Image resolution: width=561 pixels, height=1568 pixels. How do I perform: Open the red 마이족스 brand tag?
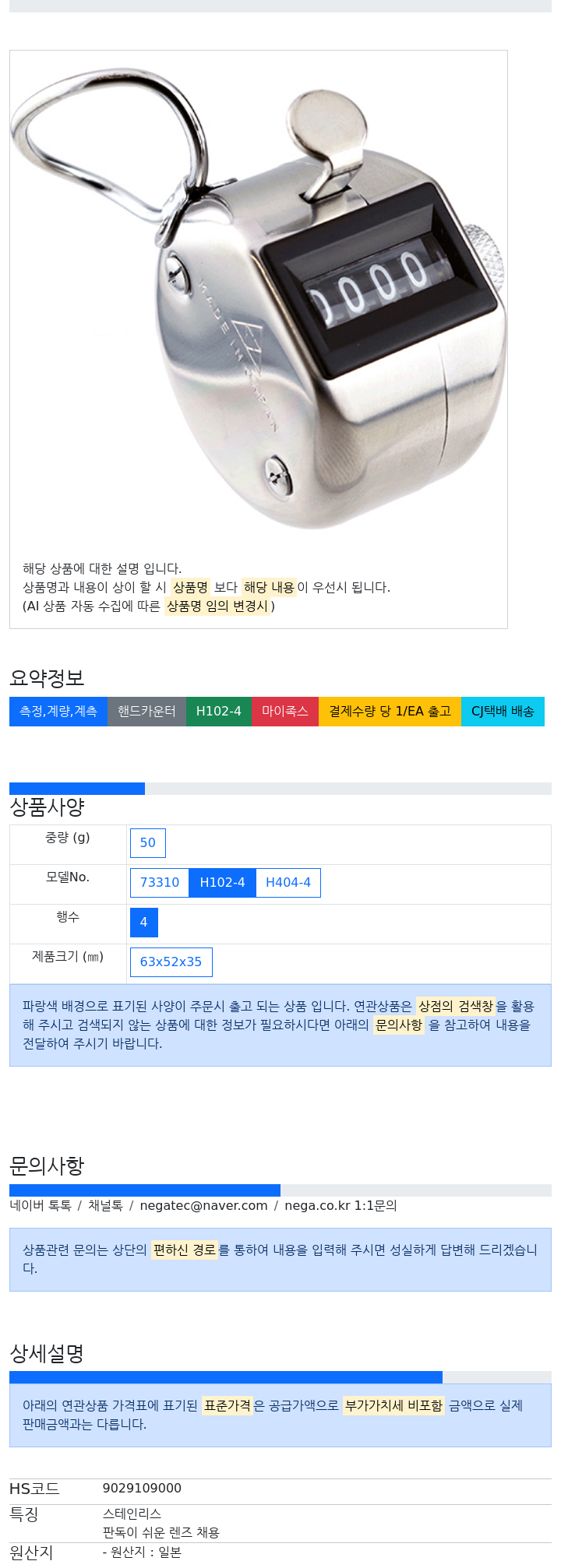285,712
